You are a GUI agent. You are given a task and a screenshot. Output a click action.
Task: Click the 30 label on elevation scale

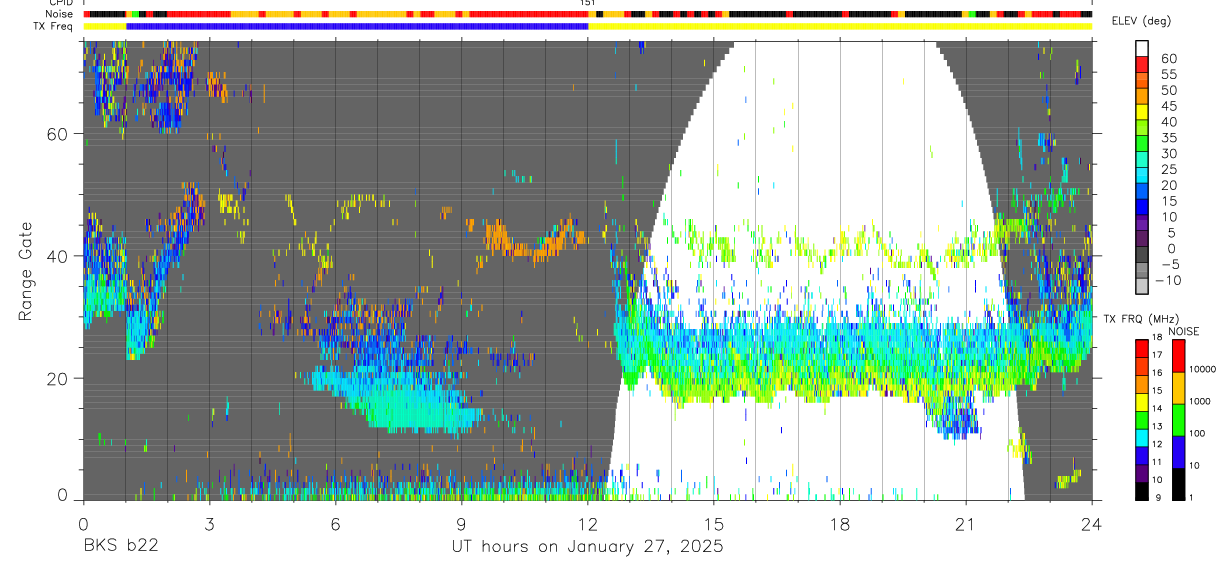(x=1168, y=153)
